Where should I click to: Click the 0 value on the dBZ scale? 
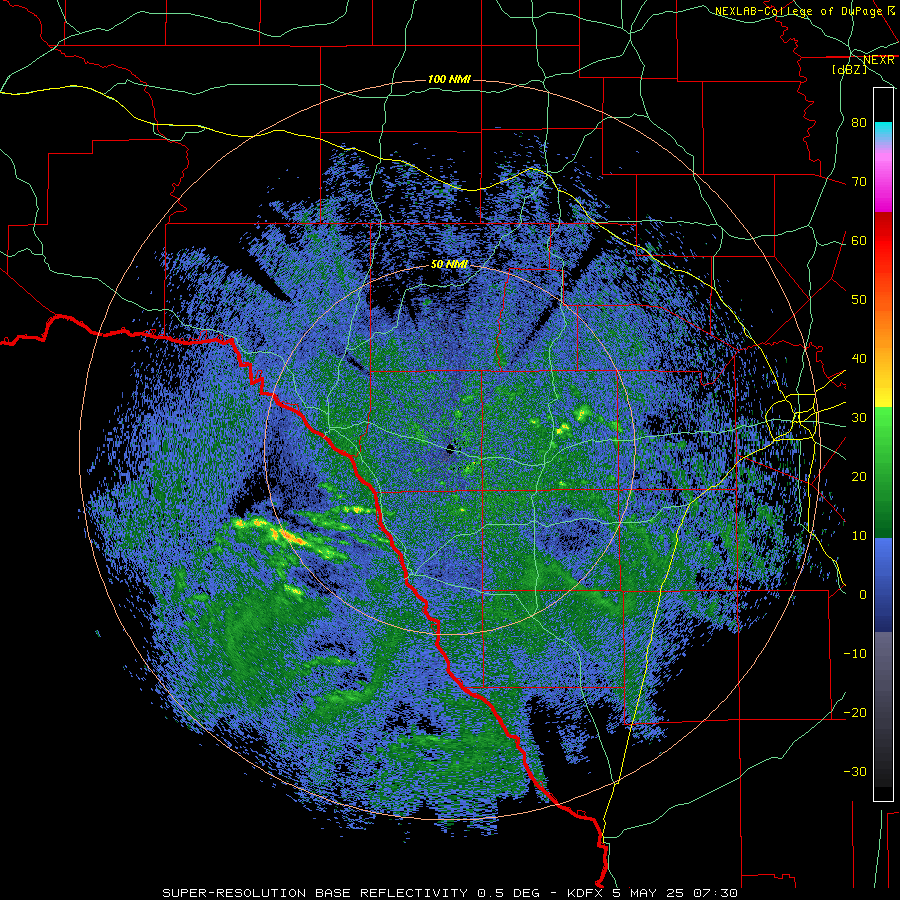pos(863,595)
